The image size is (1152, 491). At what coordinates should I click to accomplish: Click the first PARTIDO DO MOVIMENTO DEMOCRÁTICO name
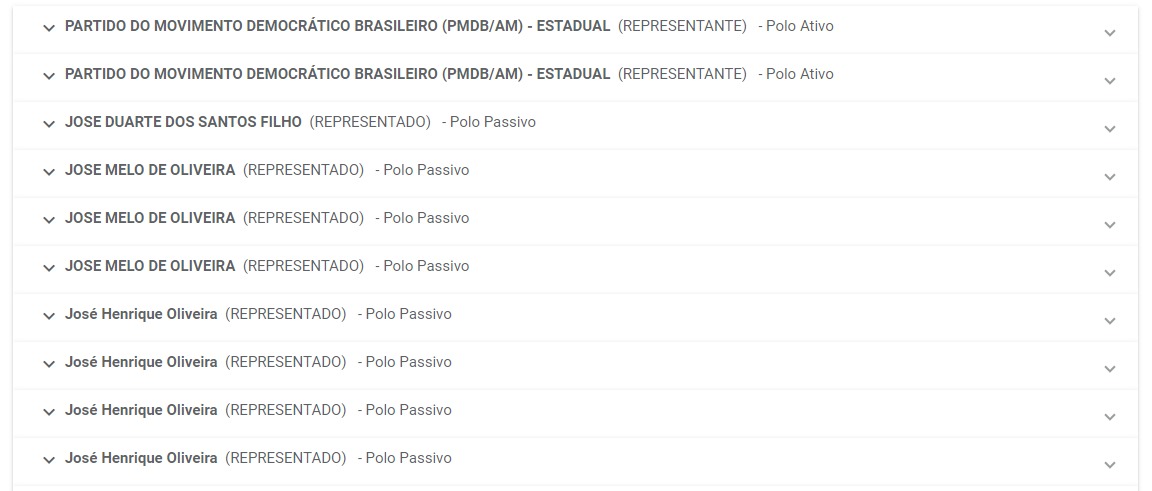pyautogui.click(x=337, y=26)
